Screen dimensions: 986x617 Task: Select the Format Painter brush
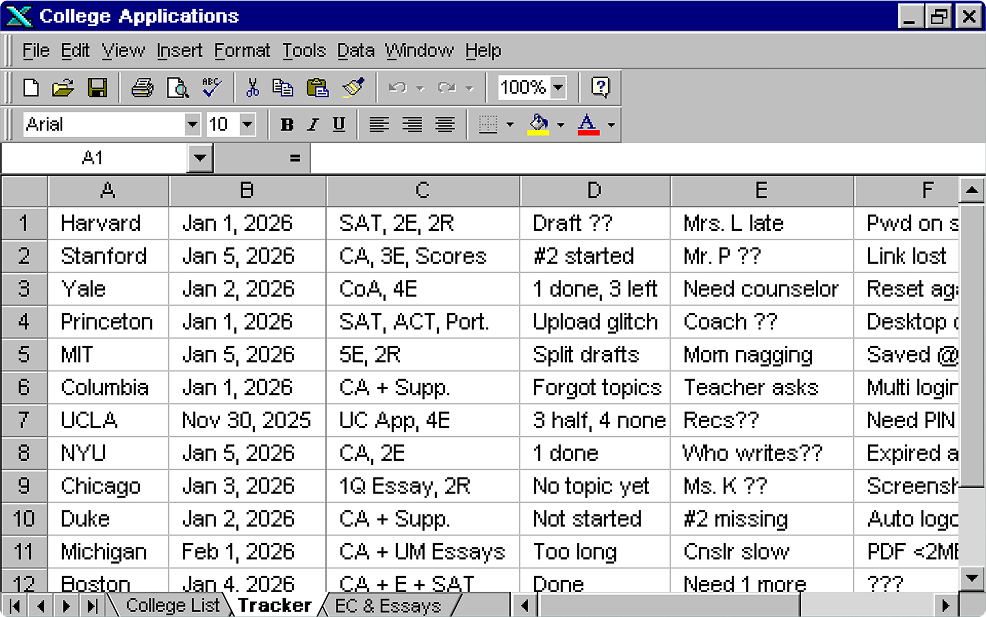coord(352,88)
